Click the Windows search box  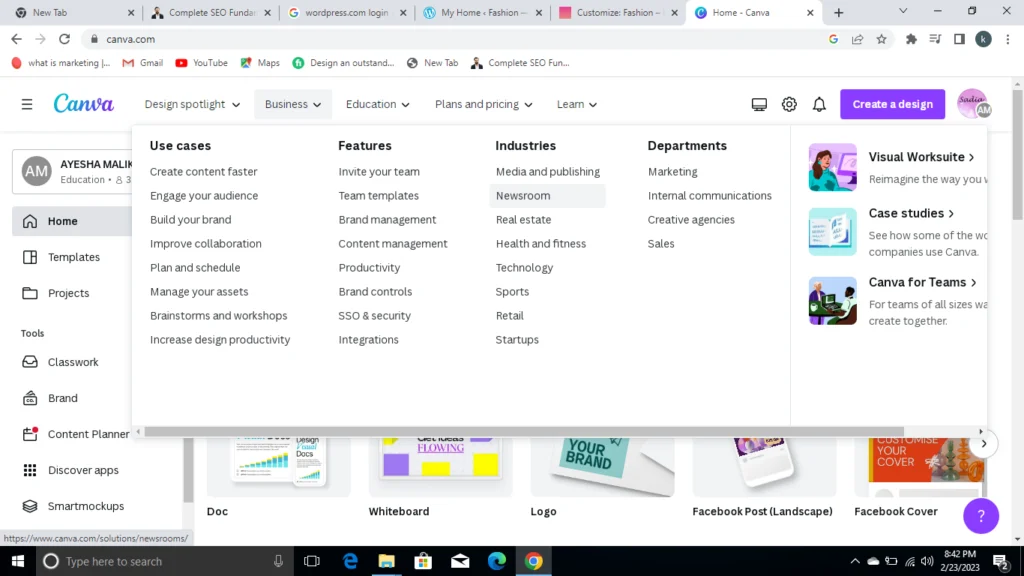click(163, 561)
